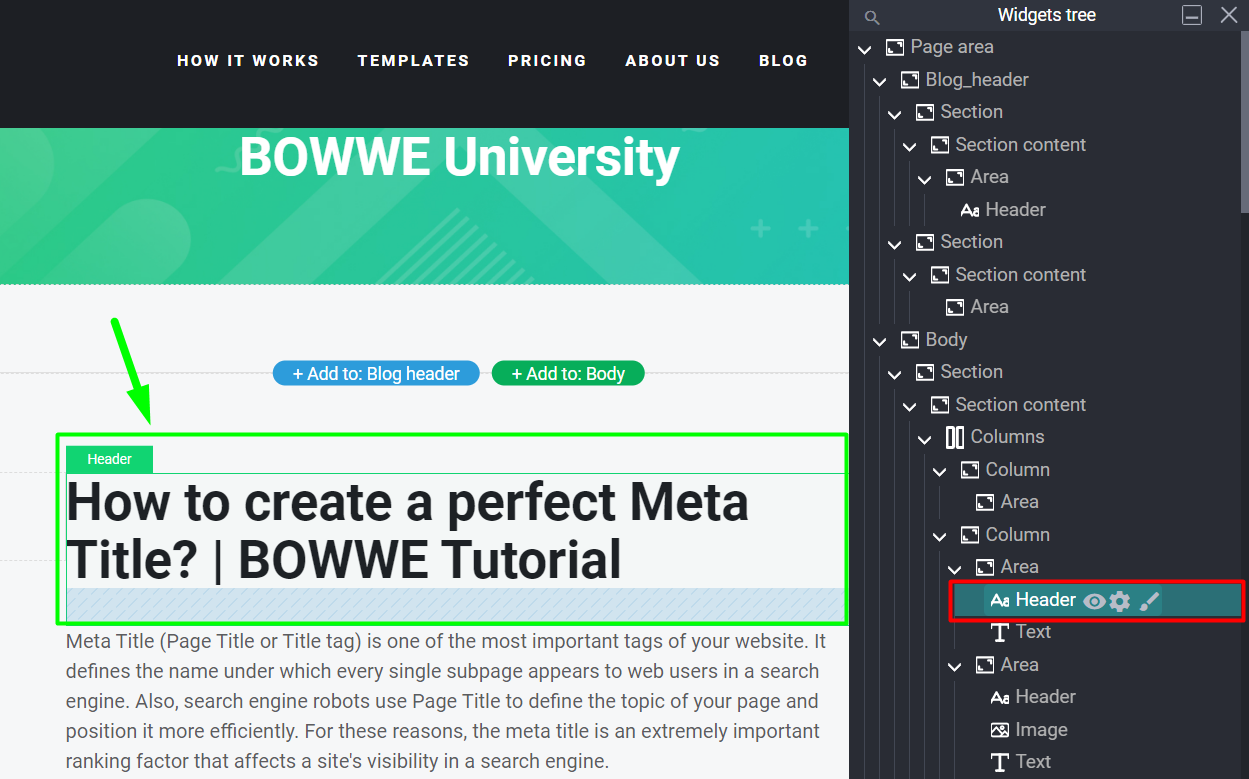Toggle visibility eye on highlighted Header row

[1094, 601]
